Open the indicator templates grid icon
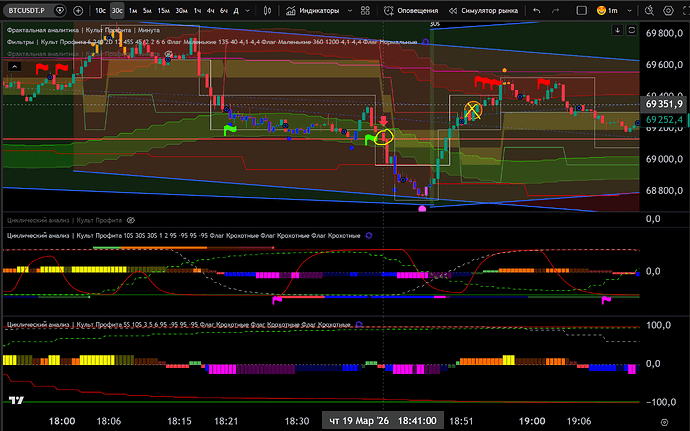The image size is (690, 431). (x=373, y=12)
